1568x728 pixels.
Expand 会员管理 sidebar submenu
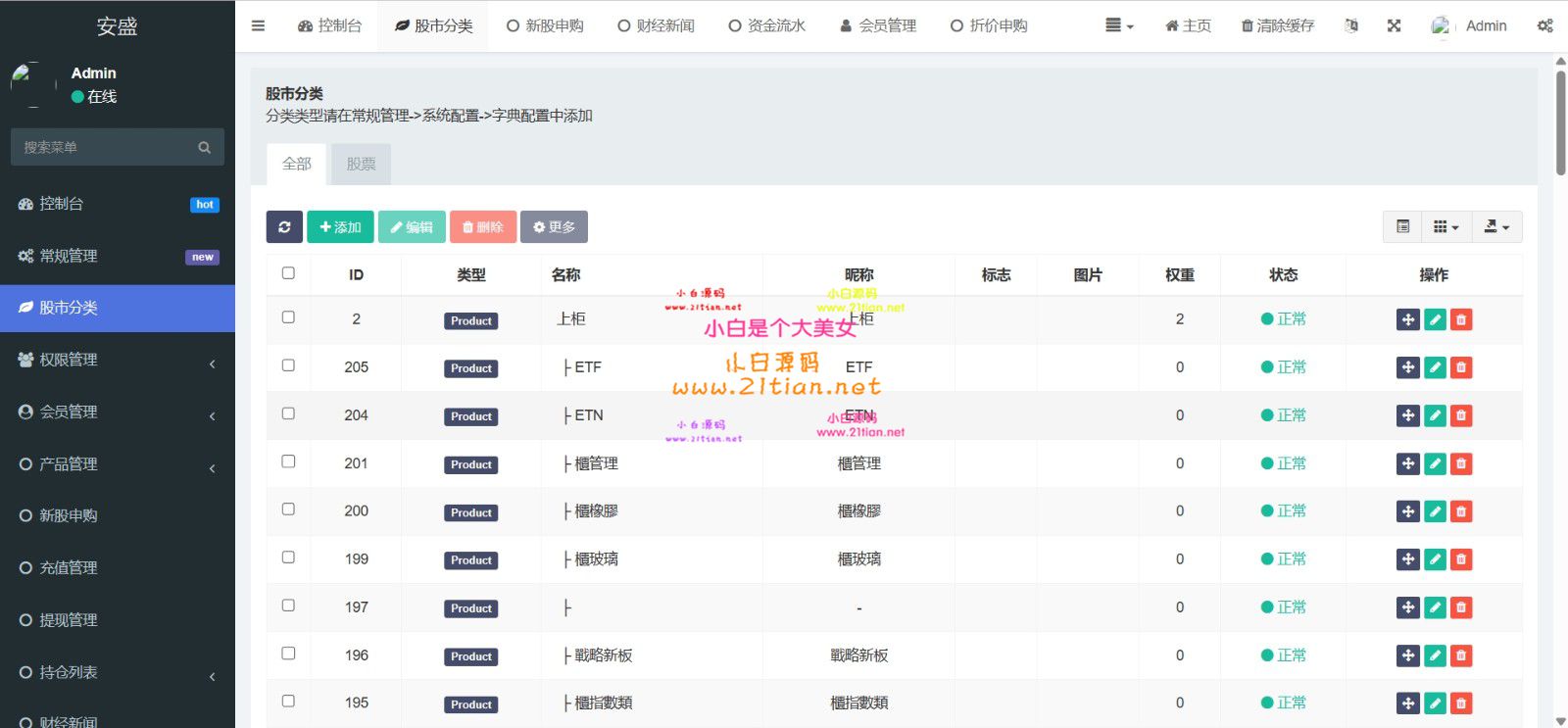pyautogui.click(x=118, y=412)
